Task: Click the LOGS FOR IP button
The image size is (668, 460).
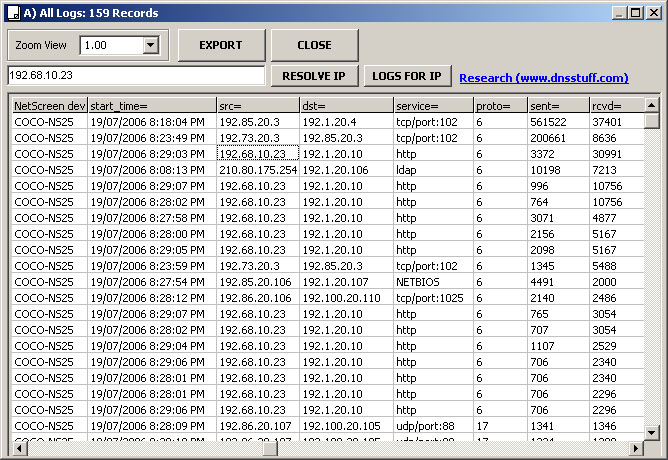Action: click(x=407, y=76)
